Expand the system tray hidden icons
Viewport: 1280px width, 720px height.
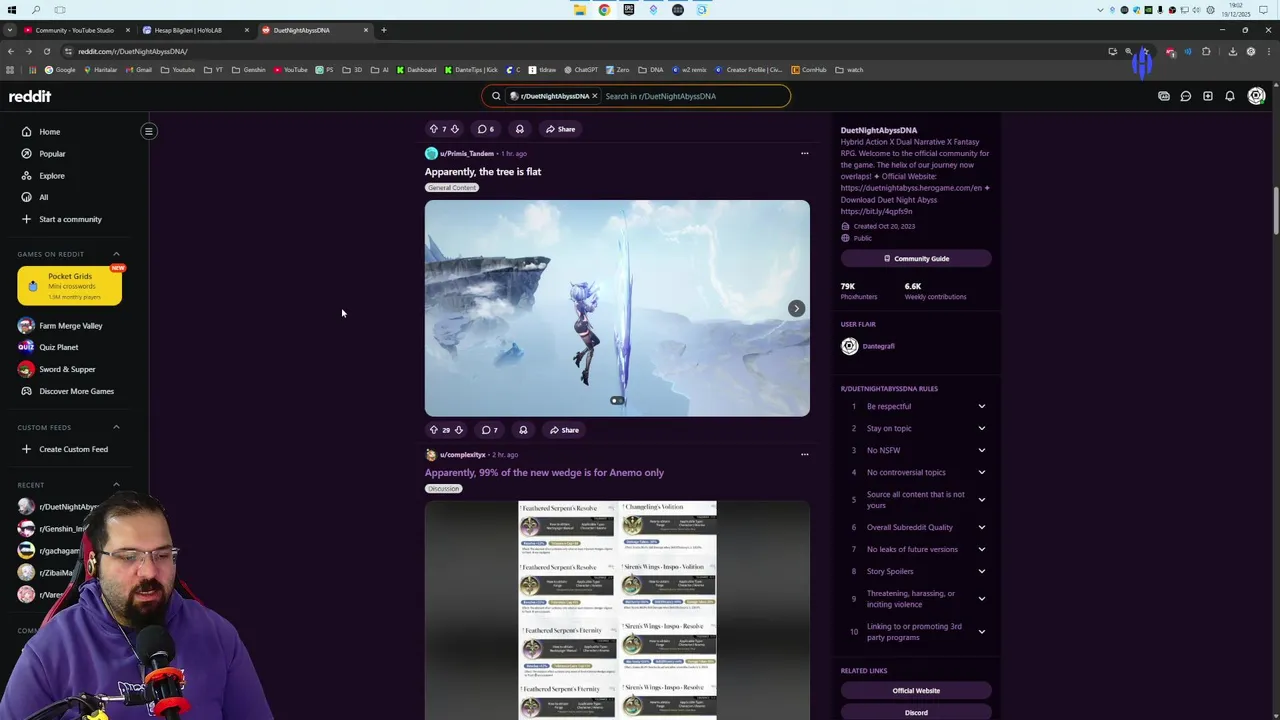(1101, 10)
